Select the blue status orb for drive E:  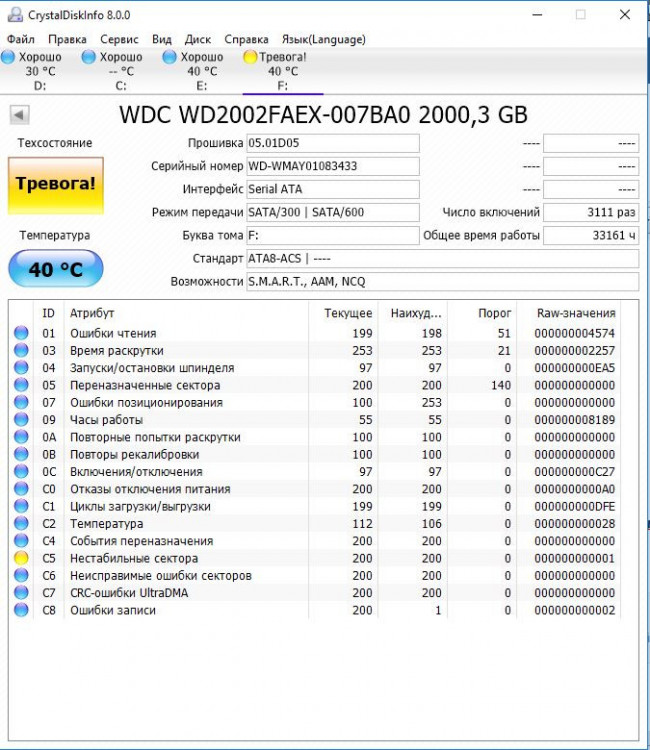point(169,57)
